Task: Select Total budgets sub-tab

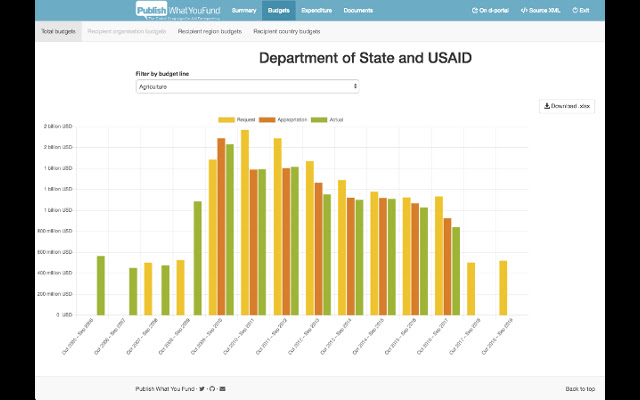Action: [58, 31]
